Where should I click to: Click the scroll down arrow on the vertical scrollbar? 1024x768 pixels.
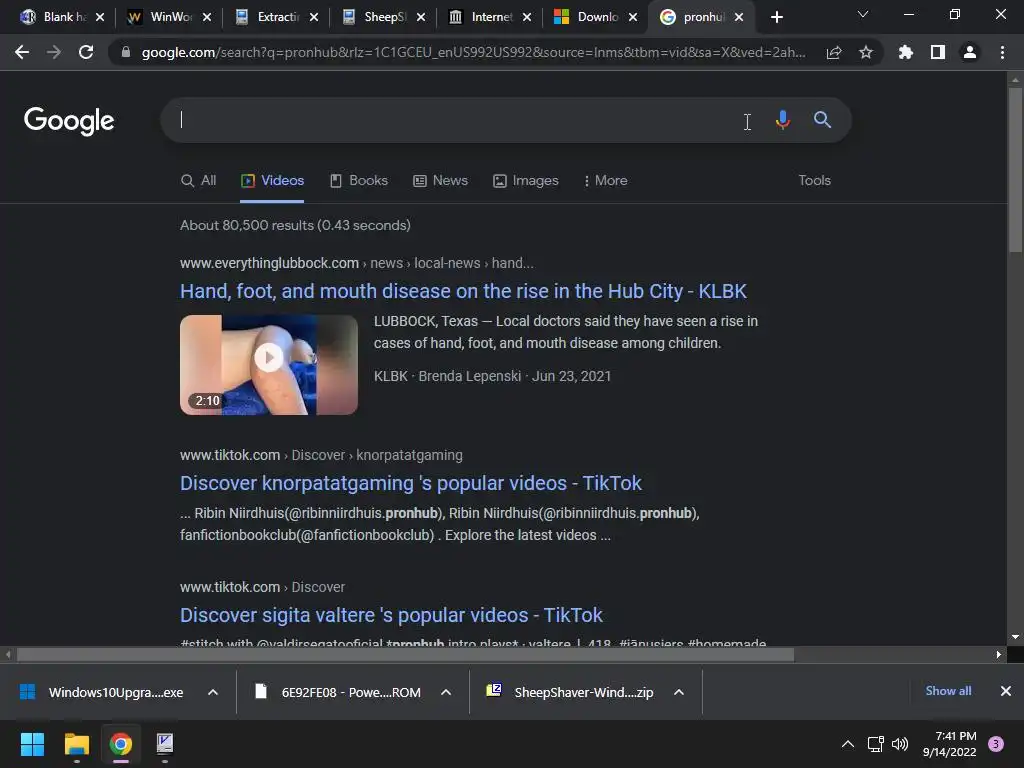tap(1015, 637)
